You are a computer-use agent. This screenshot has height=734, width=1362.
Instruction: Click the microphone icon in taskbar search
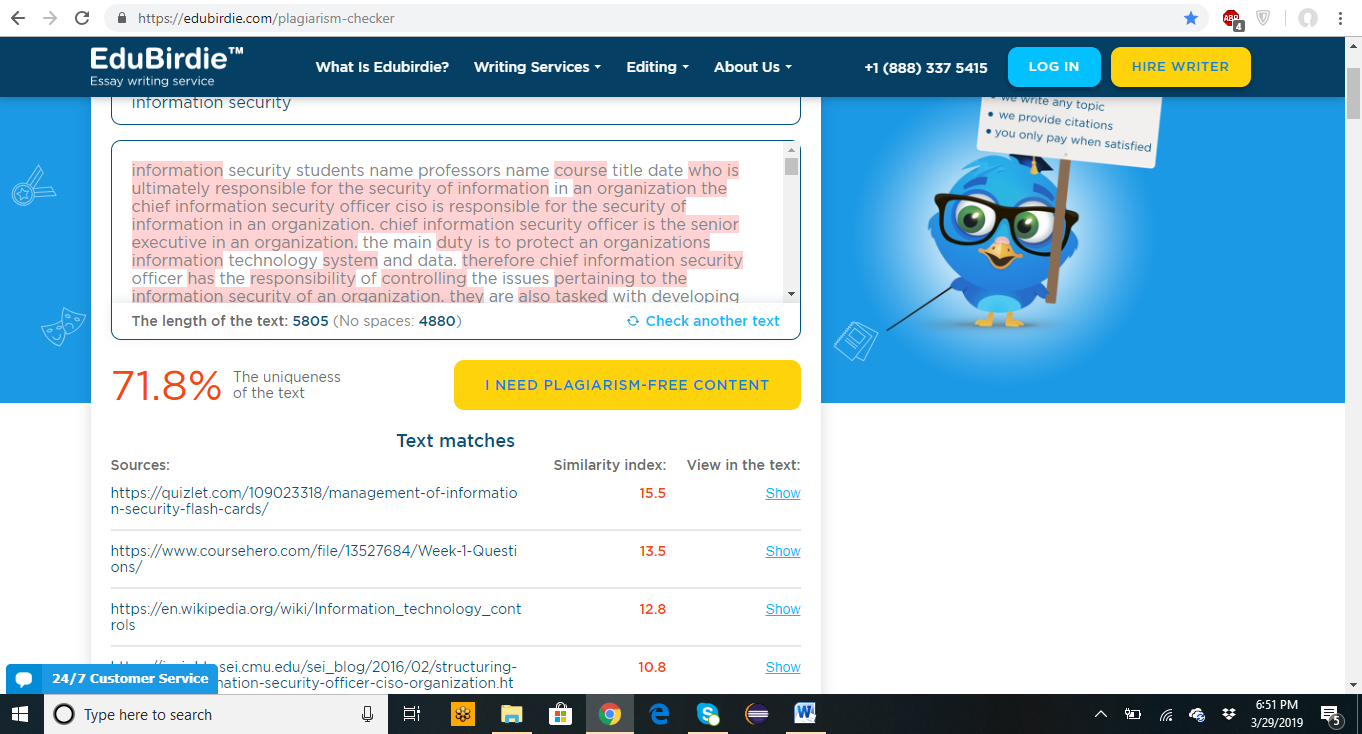point(368,714)
